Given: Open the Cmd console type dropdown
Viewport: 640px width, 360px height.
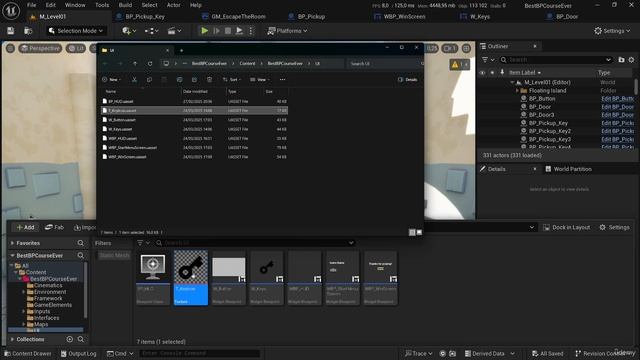Looking at the screenshot, I should click(120, 353).
